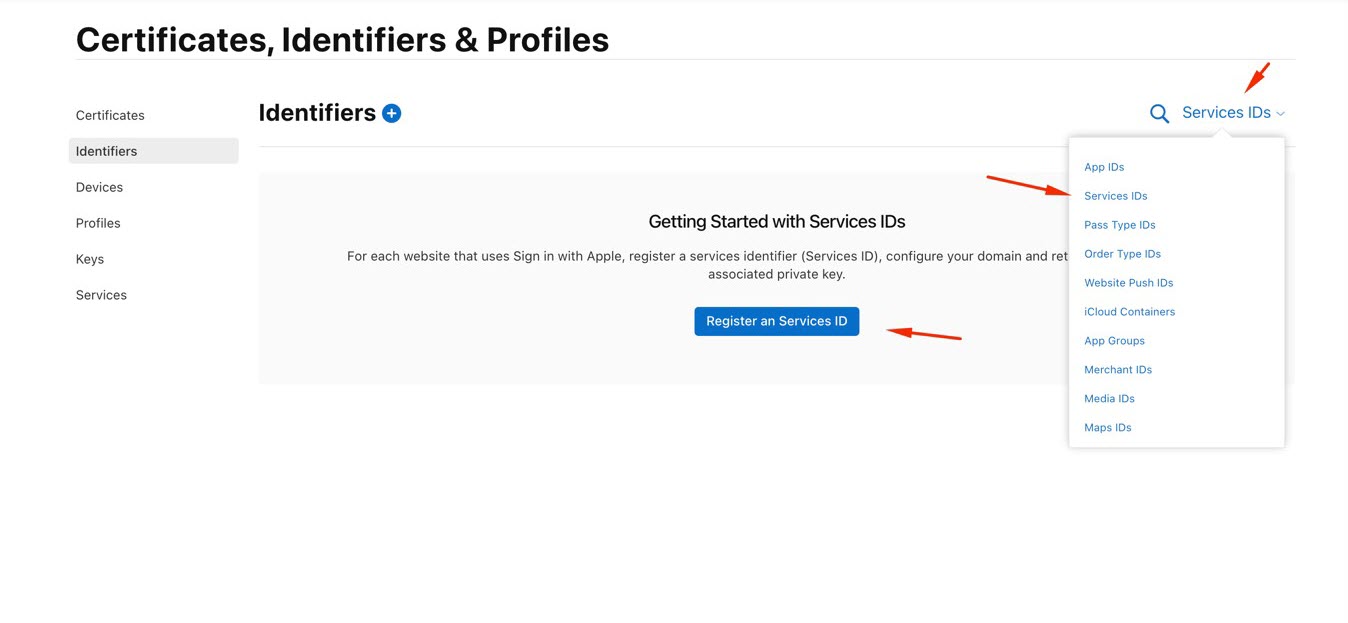Select iCloud Containers in the dropdown
1348x623 pixels.
tap(1130, 312)
